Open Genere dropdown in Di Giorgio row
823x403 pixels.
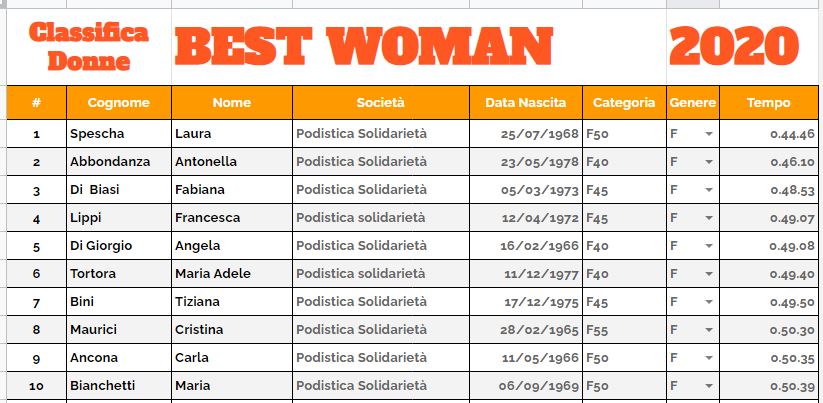[709, 246]
